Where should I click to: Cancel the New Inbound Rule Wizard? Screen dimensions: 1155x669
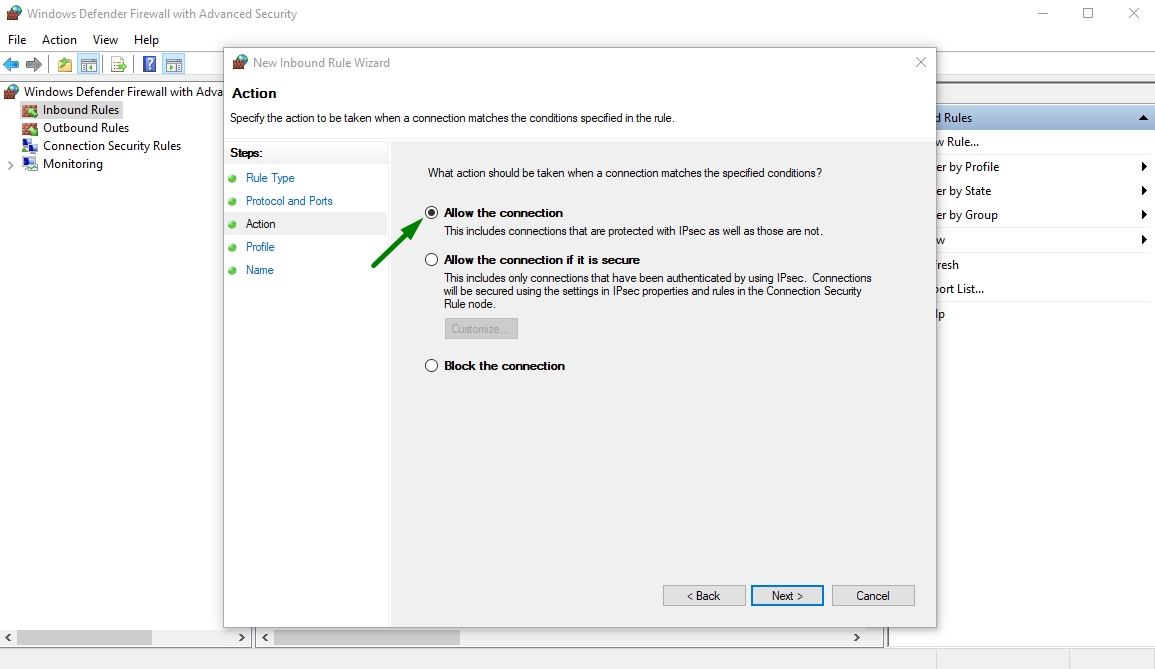873,595
